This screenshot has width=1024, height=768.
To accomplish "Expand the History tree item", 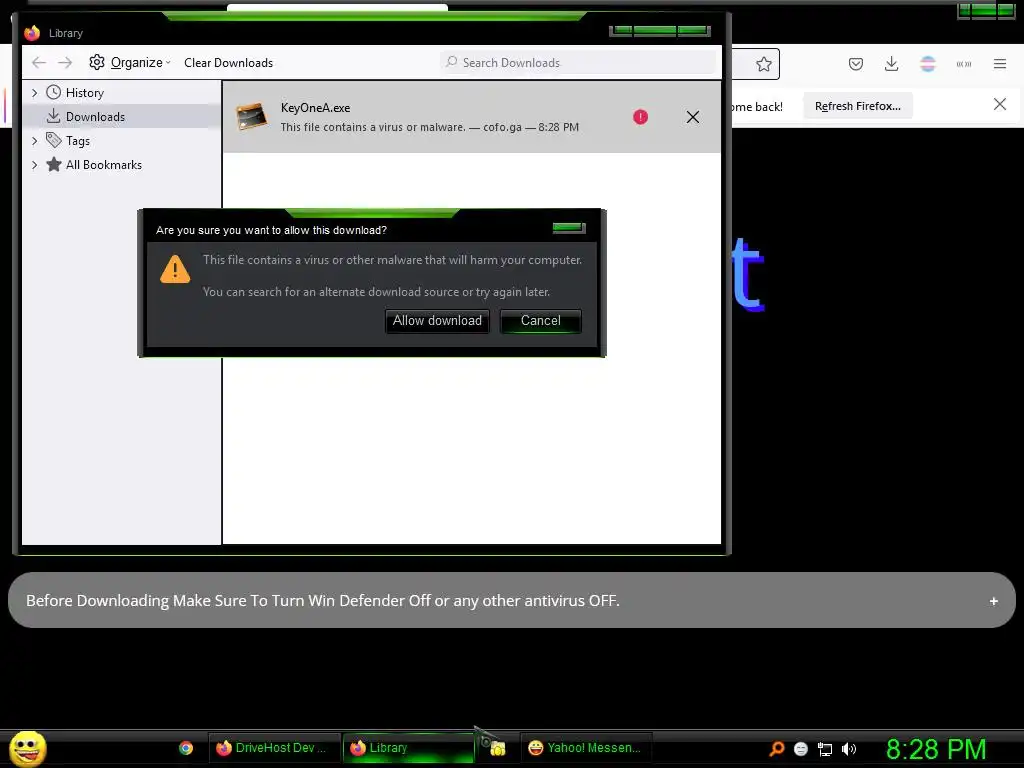I will pyautogui.click(x=35, y=93).
